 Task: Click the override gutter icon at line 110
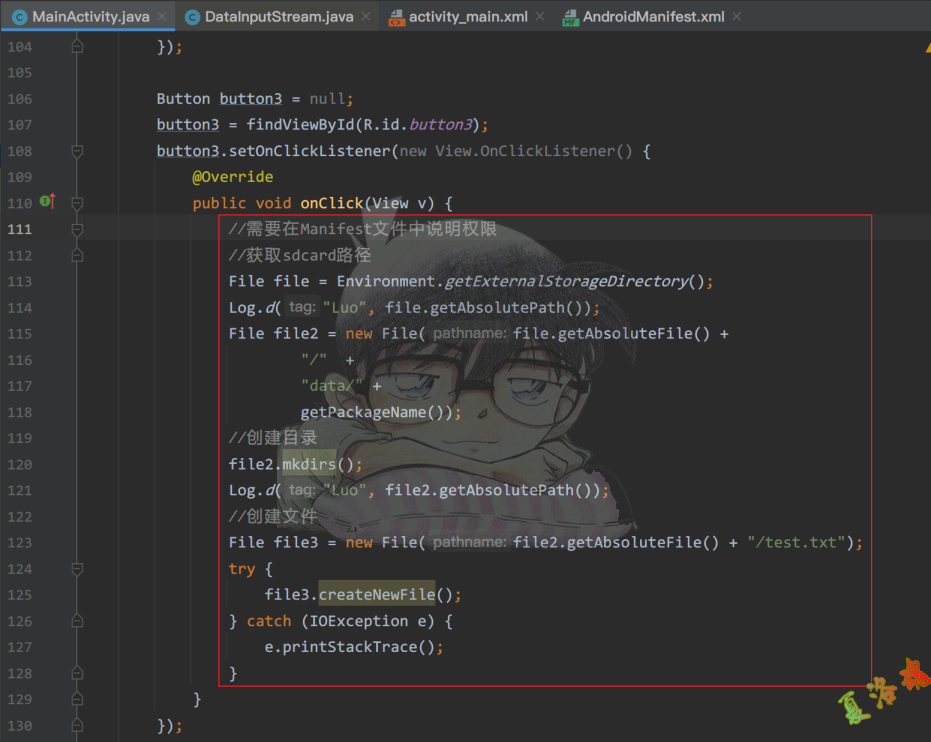47,203
